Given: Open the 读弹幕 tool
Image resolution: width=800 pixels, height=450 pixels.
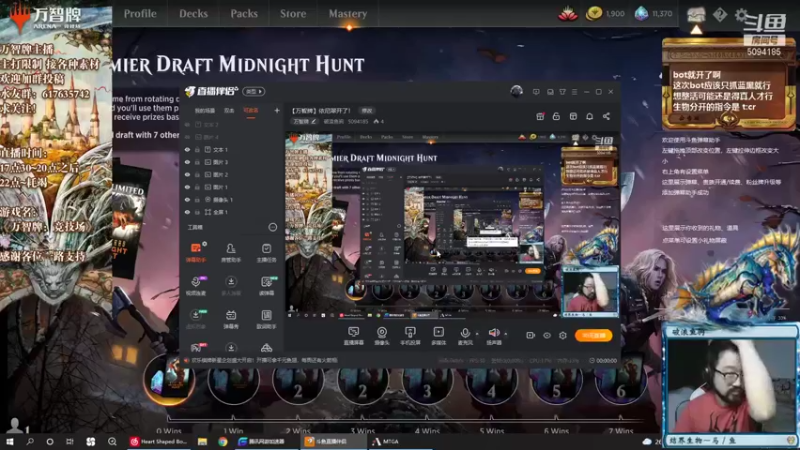Looking at the screenshot, I should [x=266, y=286].
